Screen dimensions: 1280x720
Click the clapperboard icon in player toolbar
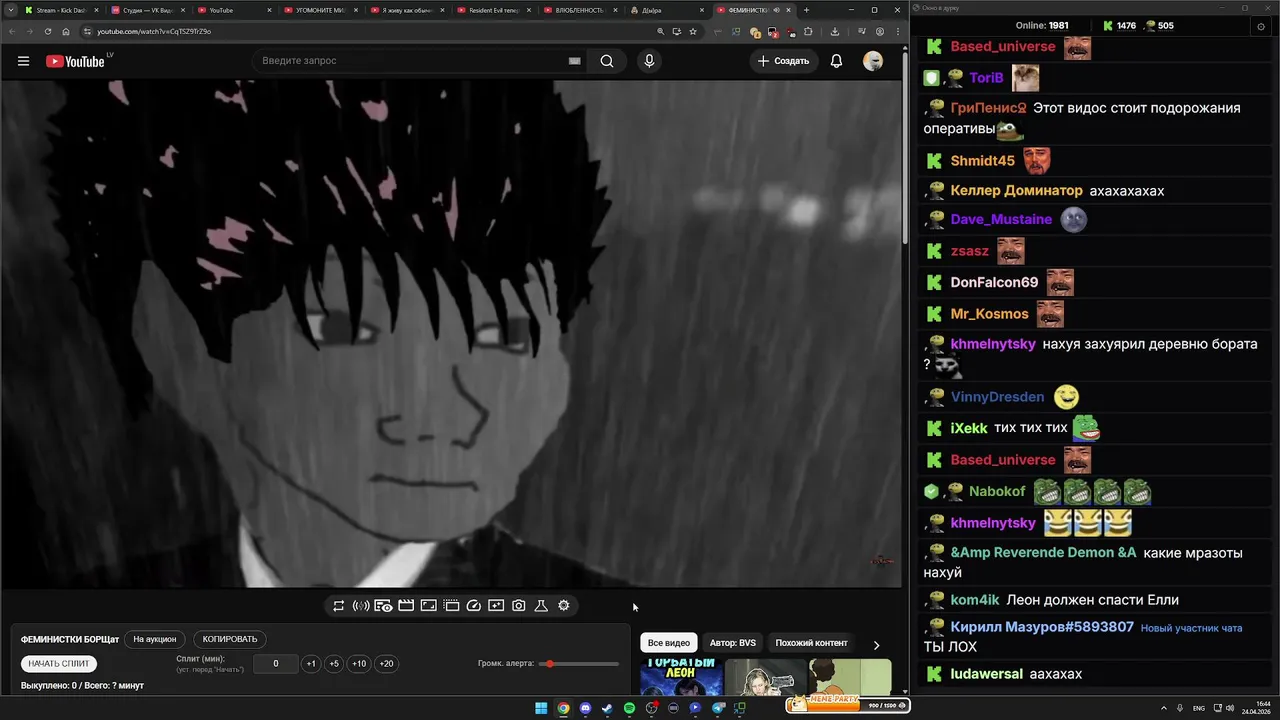pyautogui.click(x=406, y=606)
